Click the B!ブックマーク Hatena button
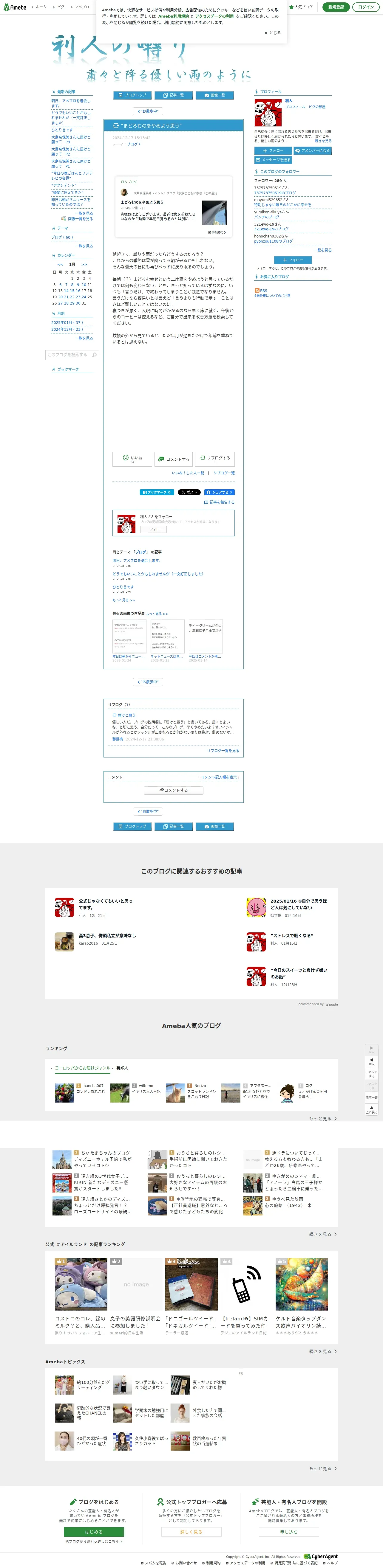 tap(157, 493)
